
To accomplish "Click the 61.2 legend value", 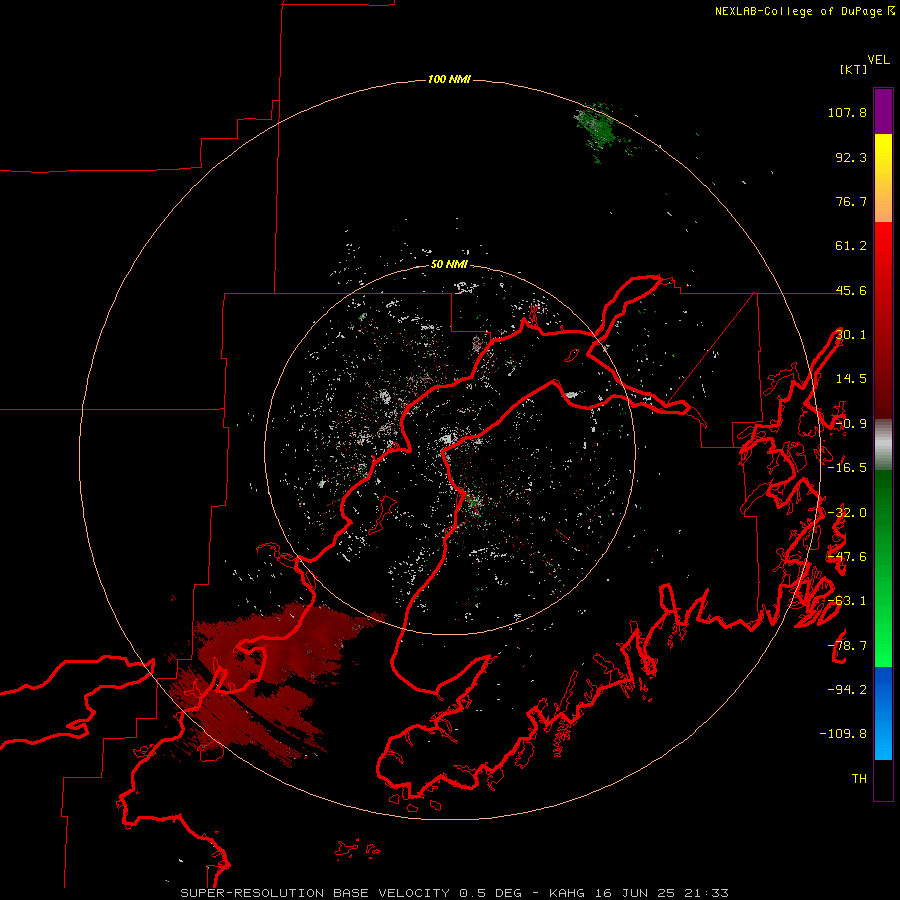I will 851,246.
